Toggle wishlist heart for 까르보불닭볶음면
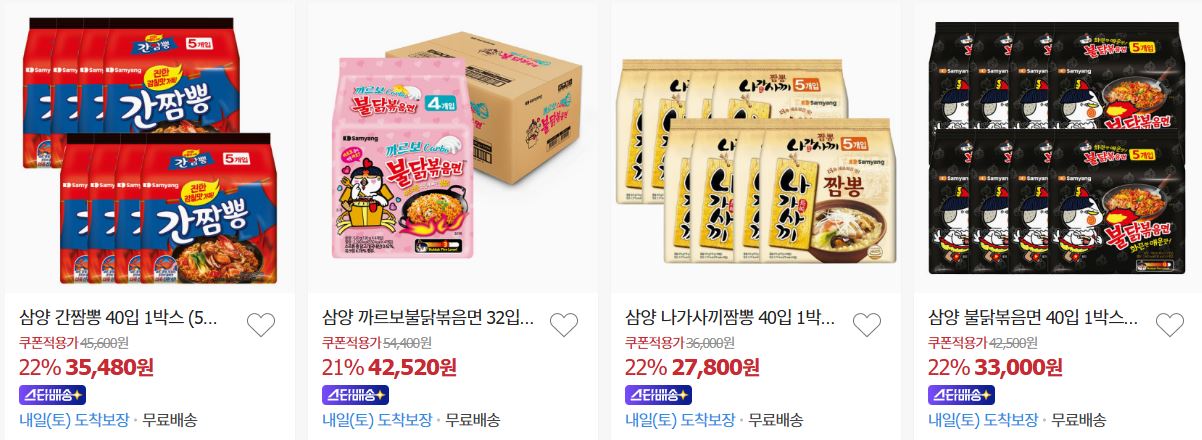The image size is (1202, 440). (564, 325)
